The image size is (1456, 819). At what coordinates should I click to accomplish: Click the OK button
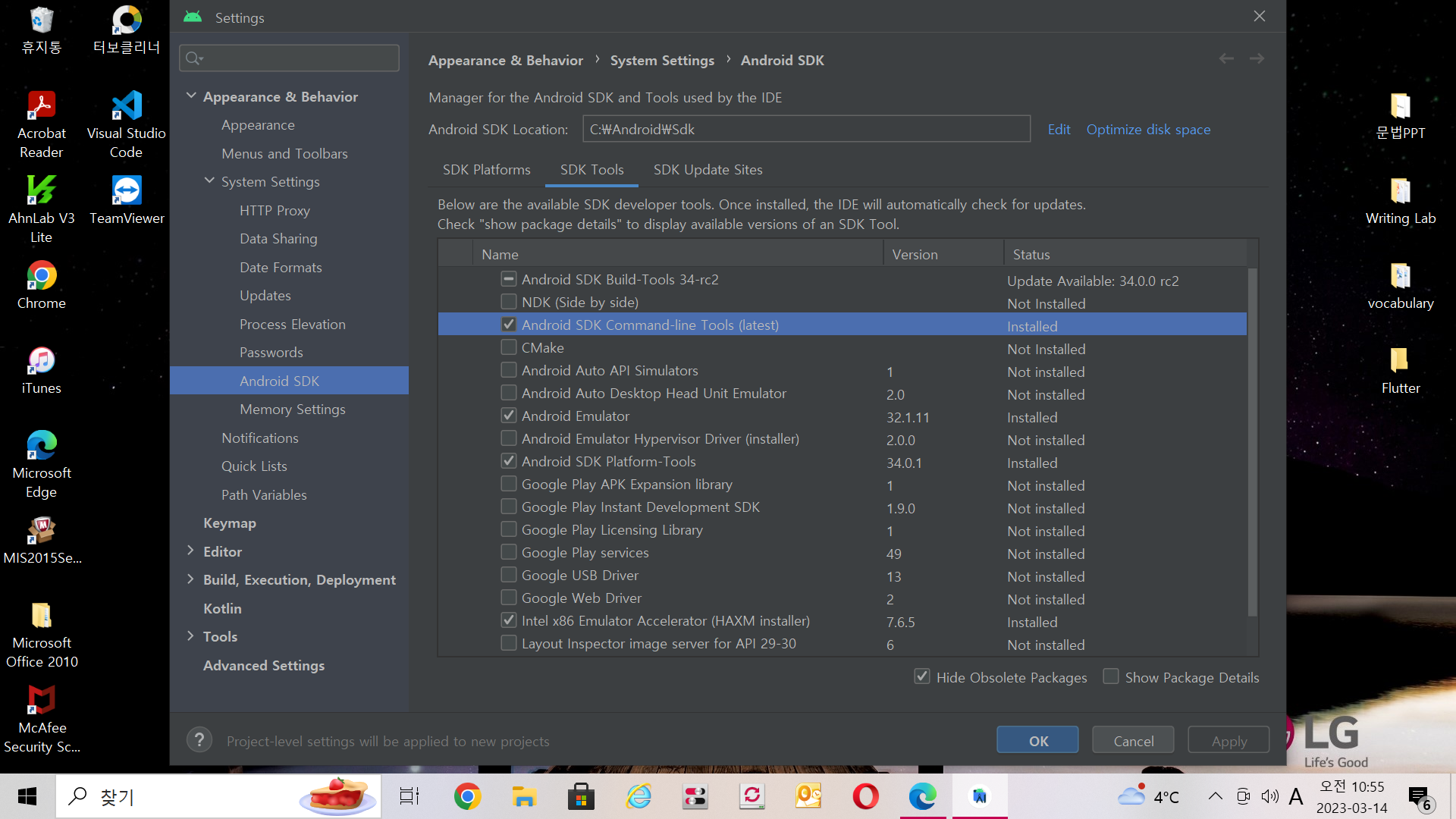click(1037, 740)
